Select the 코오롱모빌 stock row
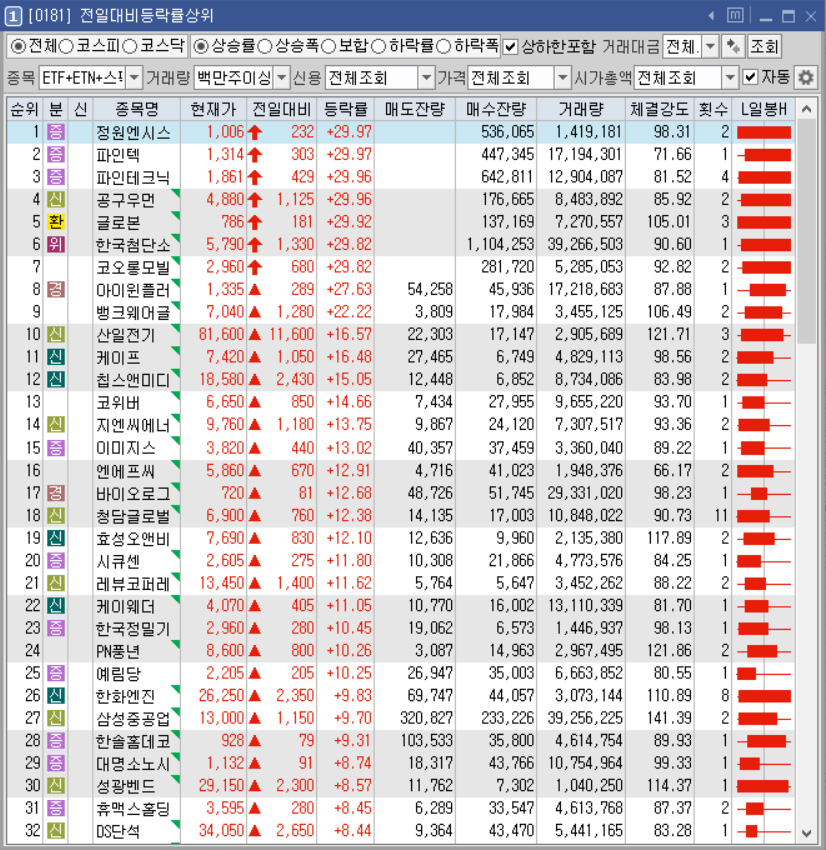This screenshot has height=850, width=826. [401, 267]
